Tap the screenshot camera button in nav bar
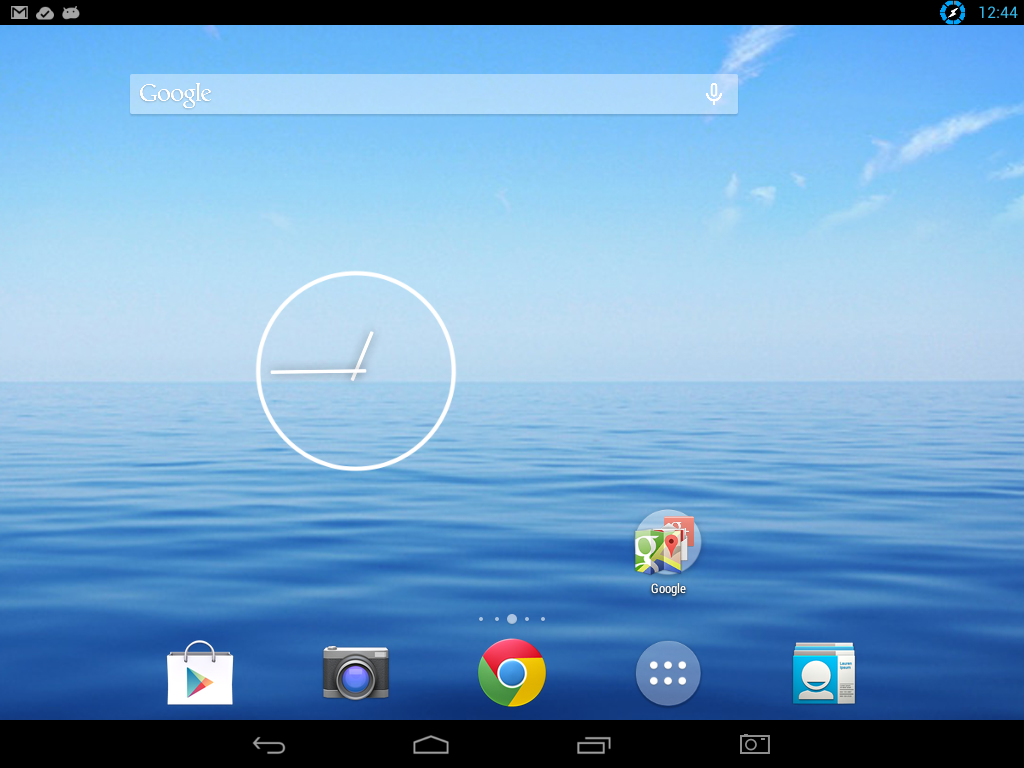This screenshot has height=768, width=1024. pos(755,744)
